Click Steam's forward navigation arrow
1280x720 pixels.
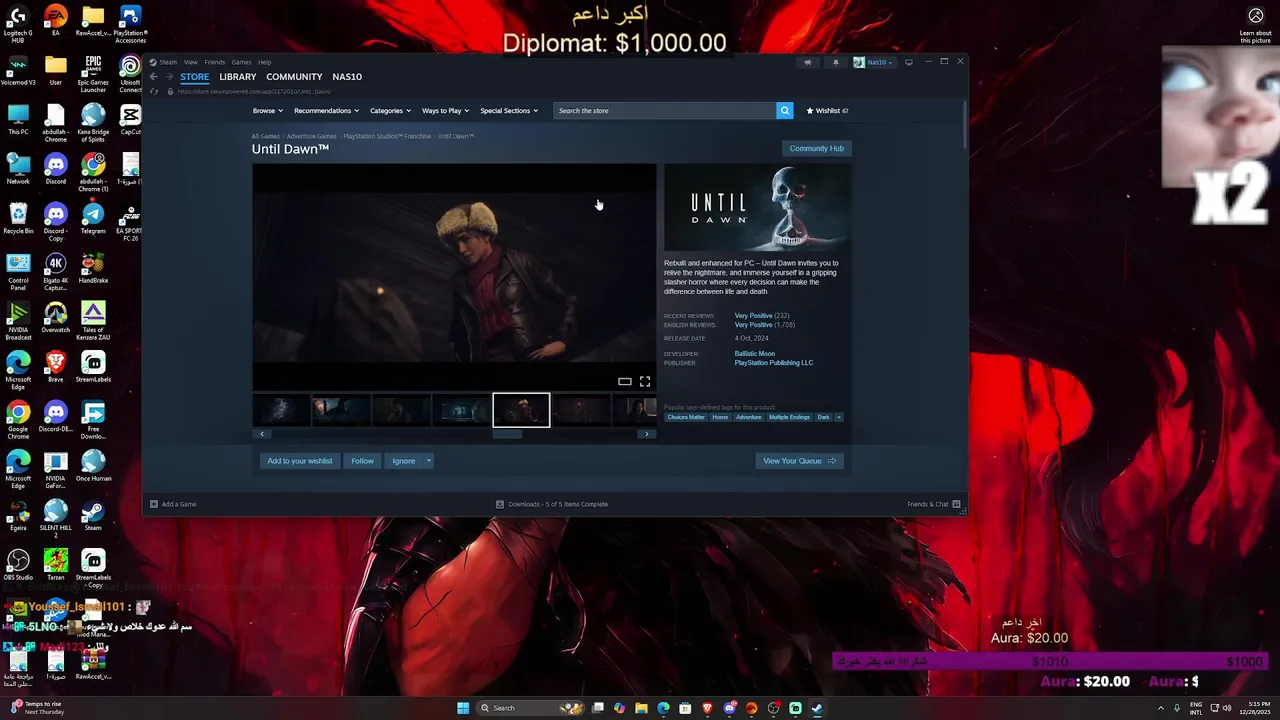[x=169, y=77]
